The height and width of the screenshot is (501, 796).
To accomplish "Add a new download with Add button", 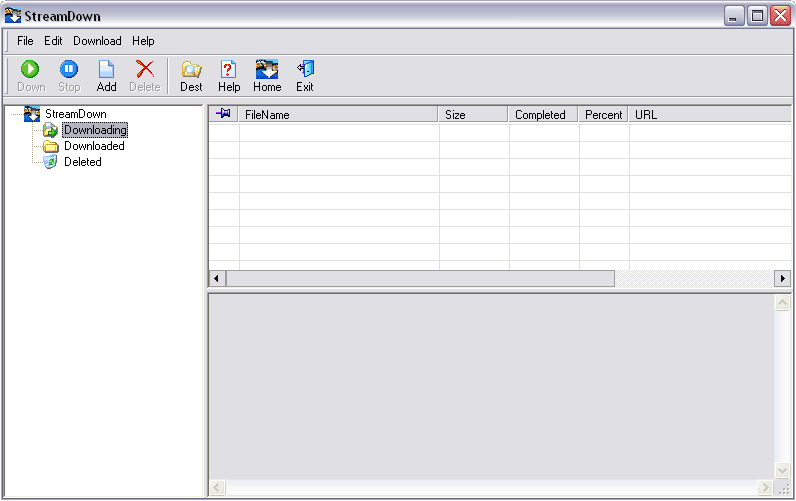I will pyautogui.click(x=107, y=76).
